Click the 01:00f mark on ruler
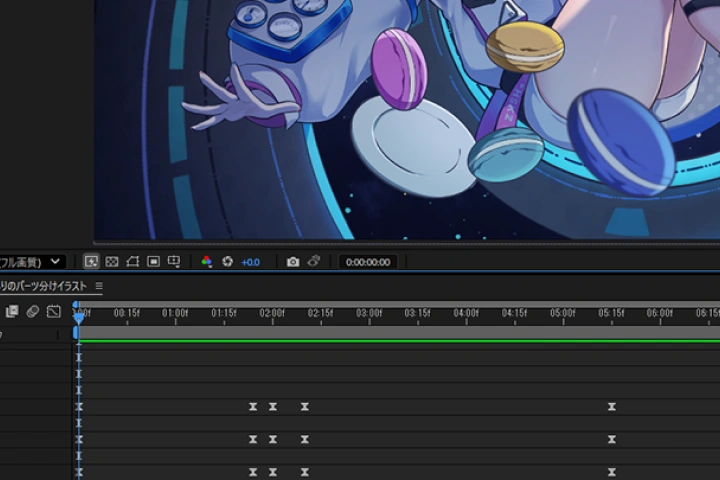The height and width of the screenshot is (480, 720). pos(175,313)
